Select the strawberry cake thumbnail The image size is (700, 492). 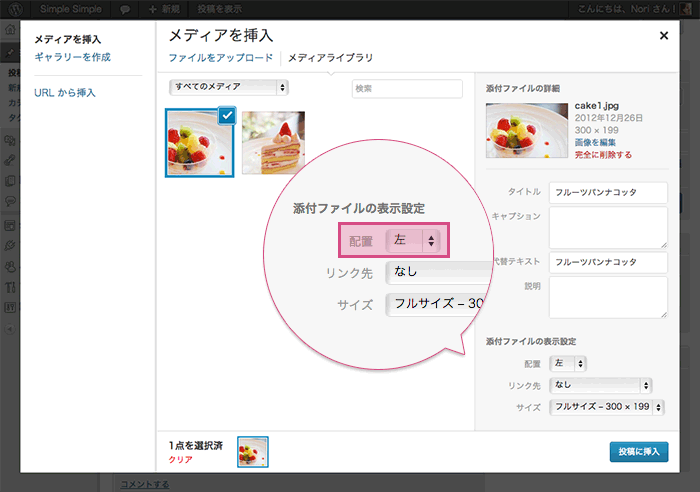(x=273, y=142)
